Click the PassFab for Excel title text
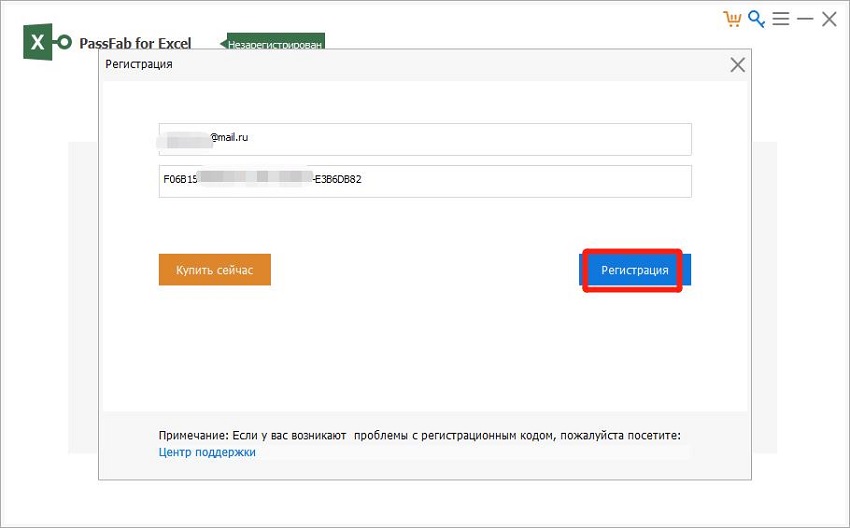This screenshot has height=528, width=850. click(x=135, y=43)
